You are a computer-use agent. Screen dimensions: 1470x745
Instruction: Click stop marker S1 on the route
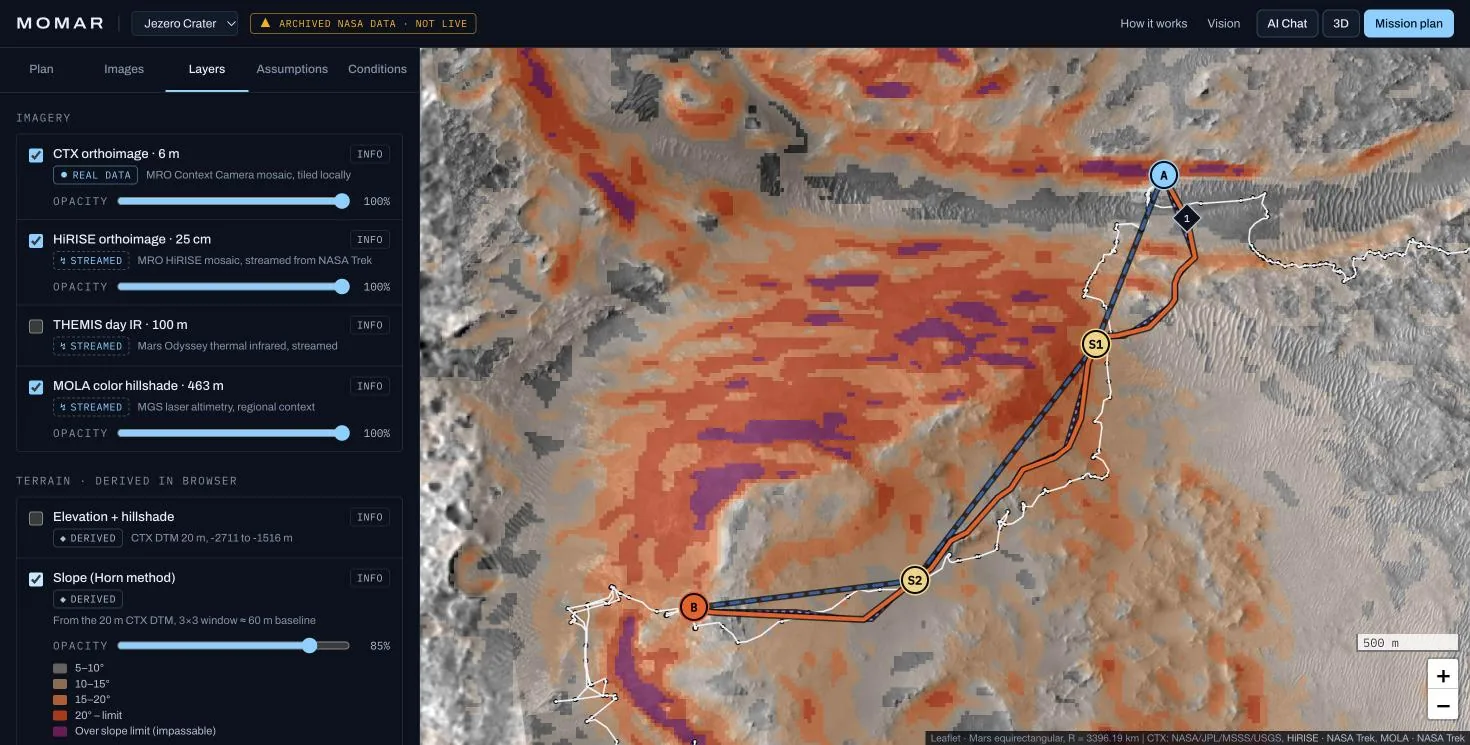[1095, 344]
